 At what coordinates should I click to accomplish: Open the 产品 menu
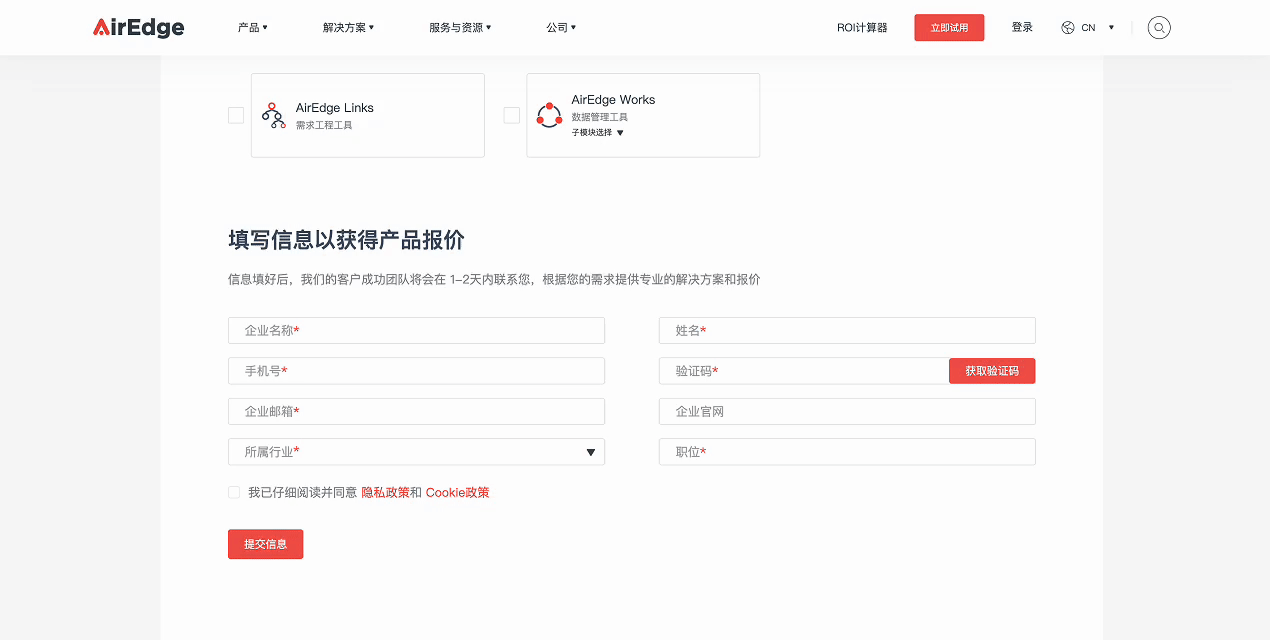(x=253, y=28)
